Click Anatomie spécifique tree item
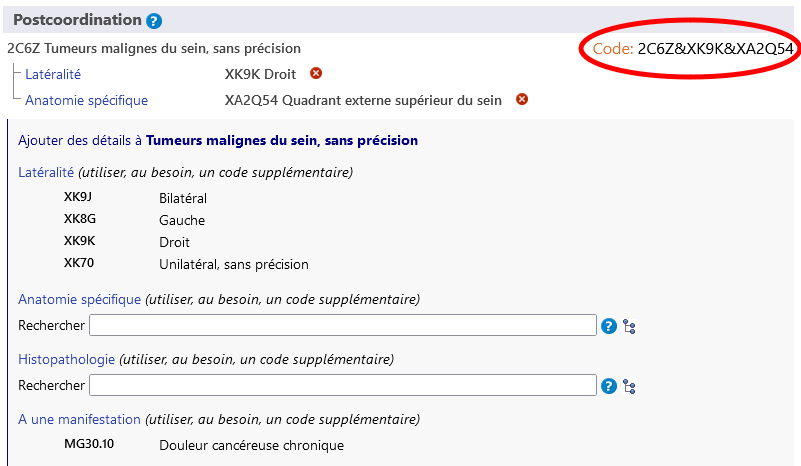801x466 pixels. click(86, 100)
